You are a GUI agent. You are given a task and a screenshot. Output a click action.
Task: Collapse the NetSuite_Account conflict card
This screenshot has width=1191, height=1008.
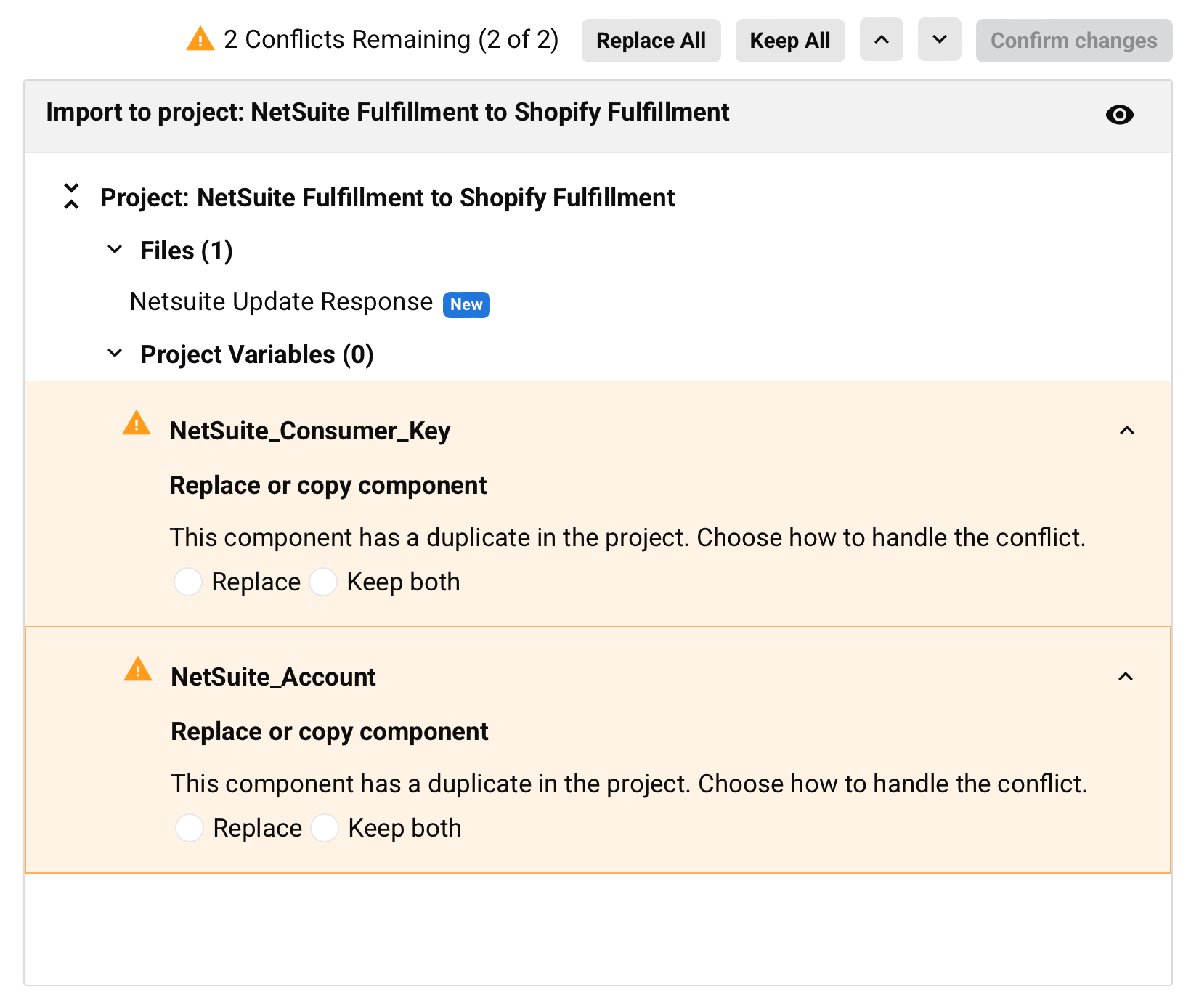pos(1127,676)
